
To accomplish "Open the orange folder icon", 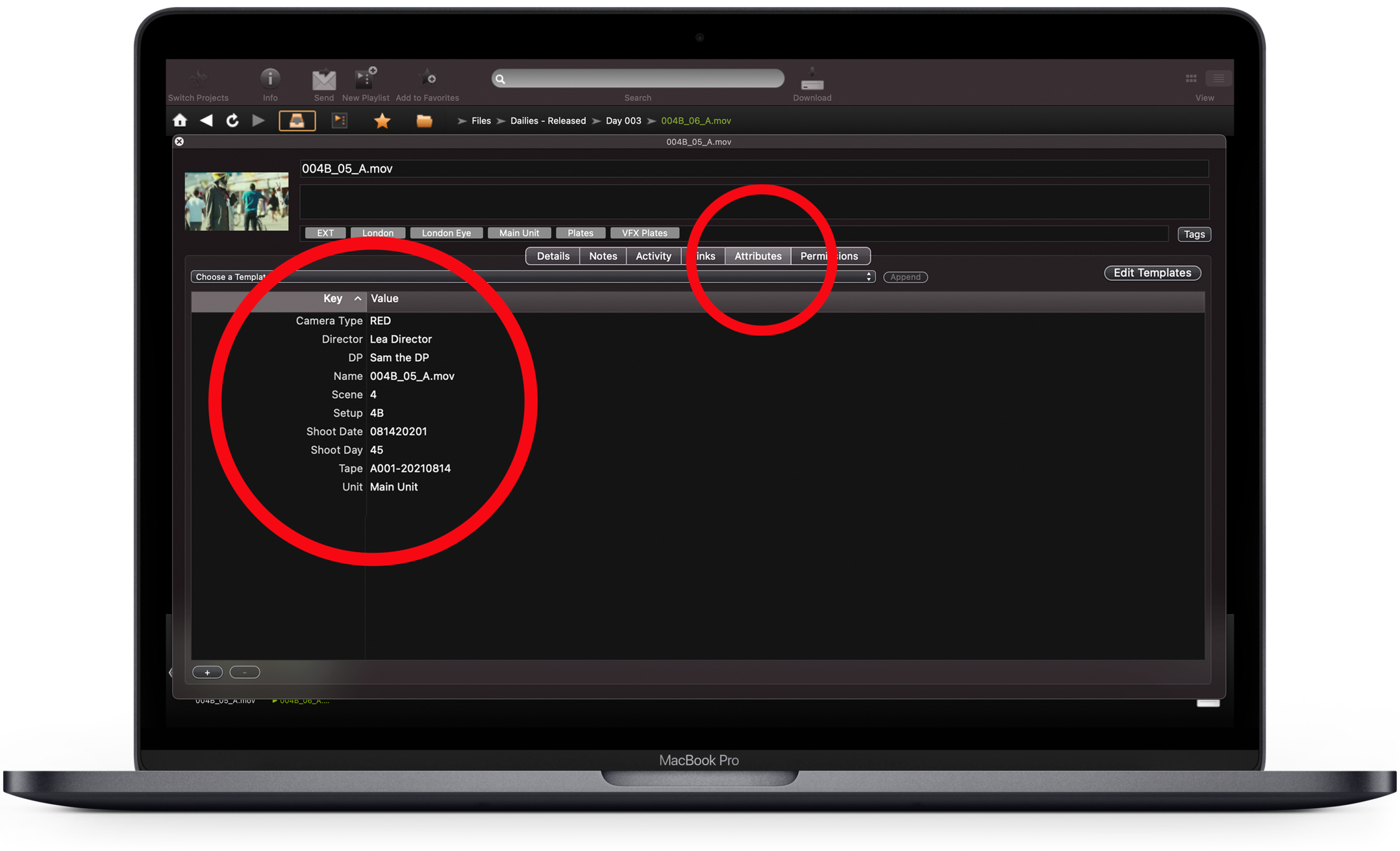I will coord(424,121).
